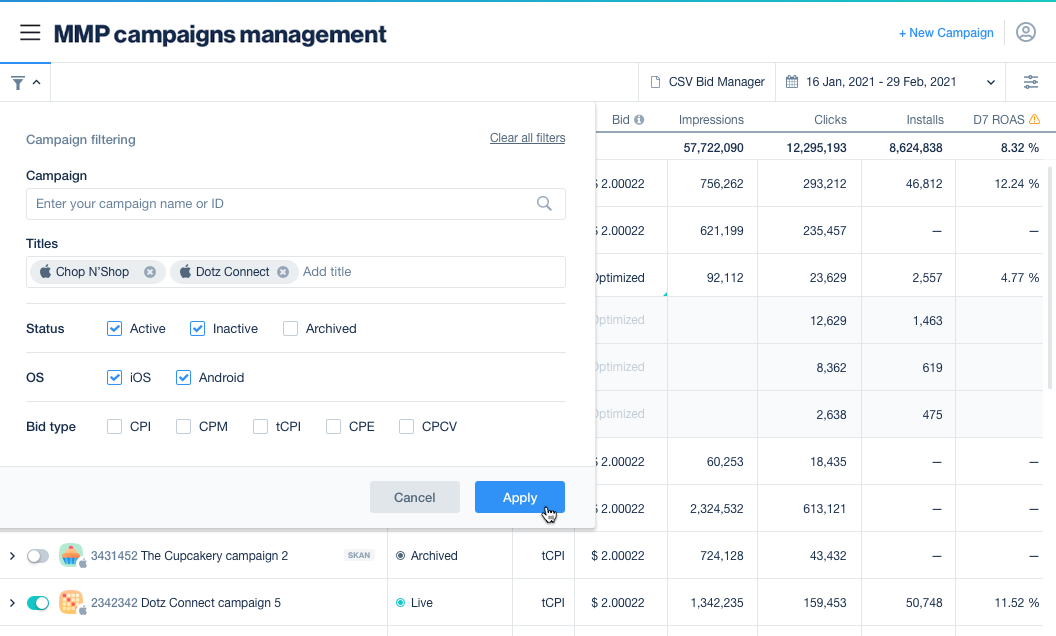Click the D7 ROAS warning icon
1056x636 pixels.
pos(1034,120)
